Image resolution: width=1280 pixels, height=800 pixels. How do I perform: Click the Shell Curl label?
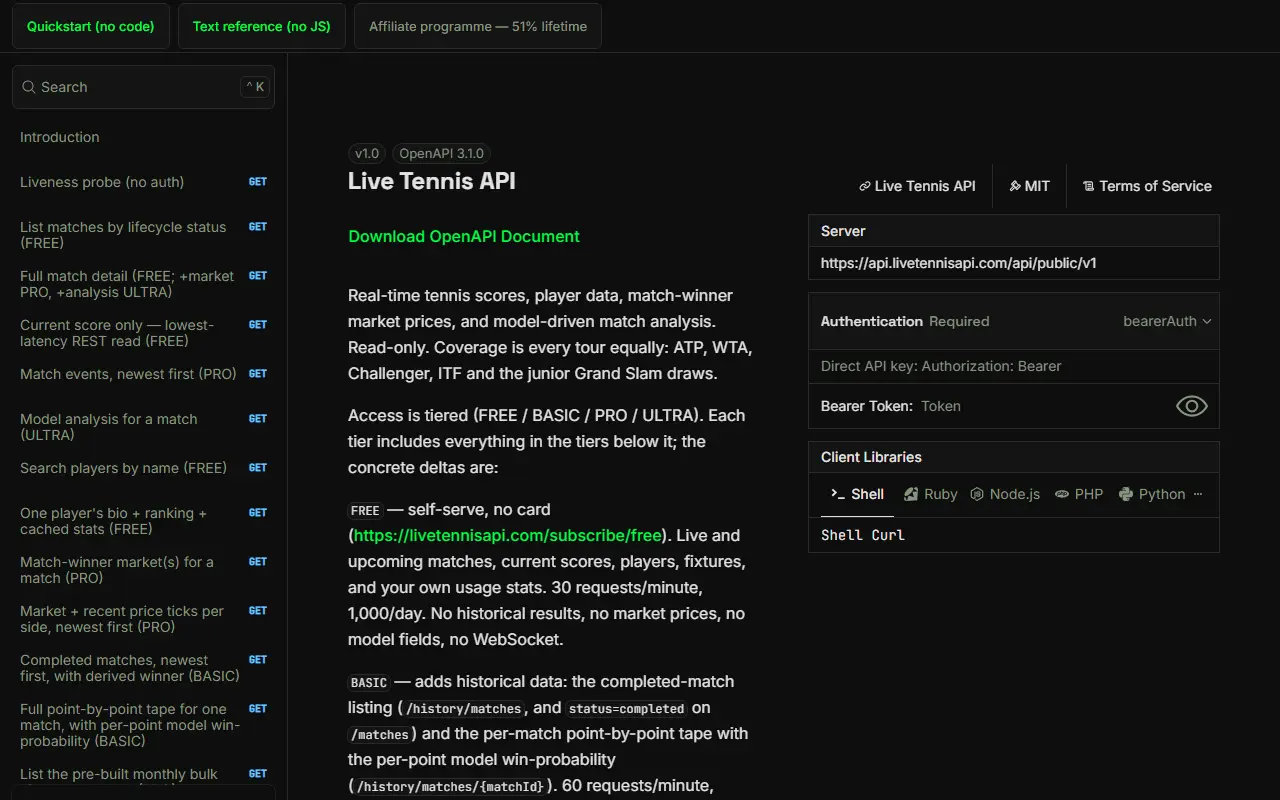click(863, 535)
